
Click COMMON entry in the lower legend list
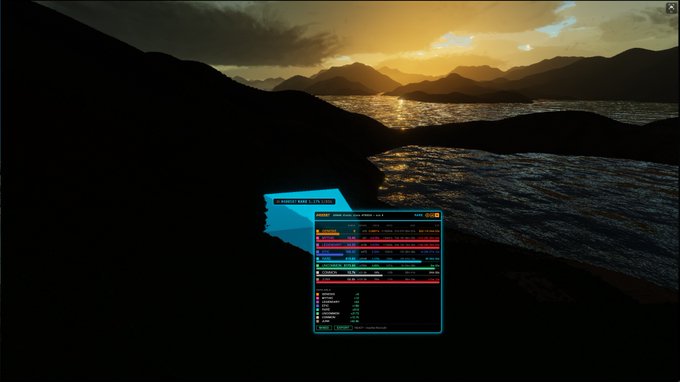pyautogui.click(x=338, y=317)
